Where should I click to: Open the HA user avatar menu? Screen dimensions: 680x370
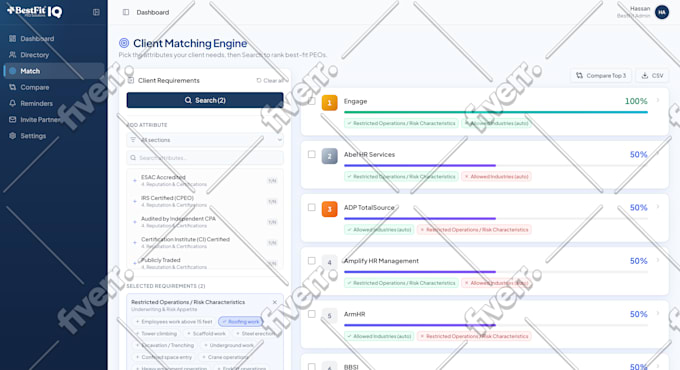pos(662,12)
